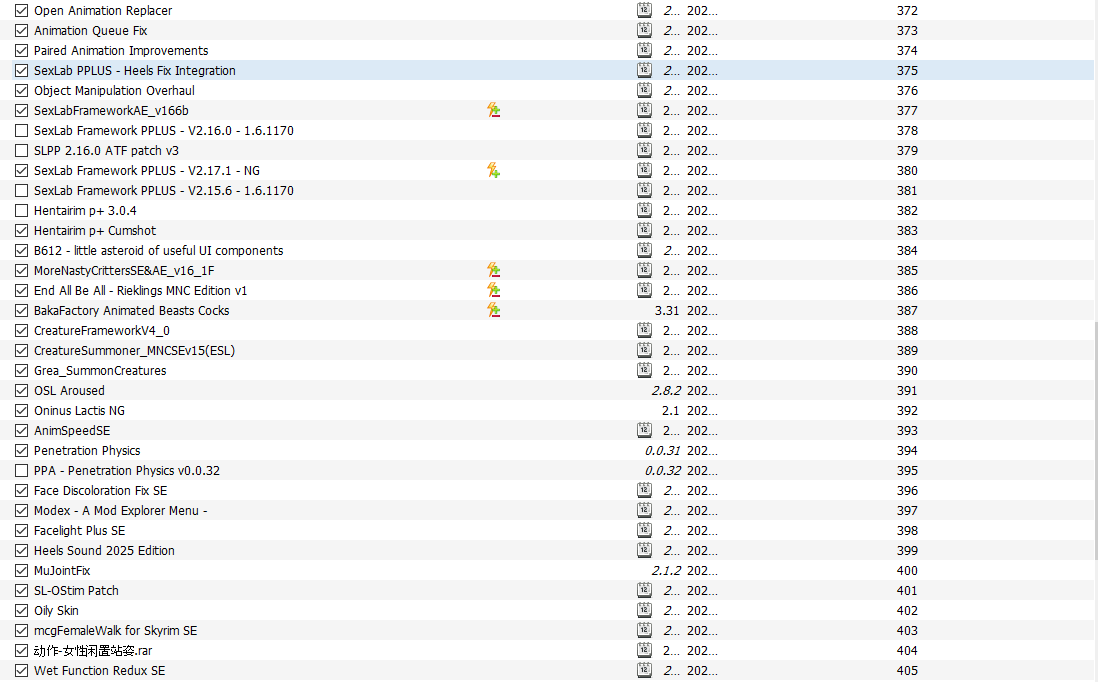Disable the Open Animation Replacer checkbox
This screenshot has height=682, width=1098.
tap(22, 11)
